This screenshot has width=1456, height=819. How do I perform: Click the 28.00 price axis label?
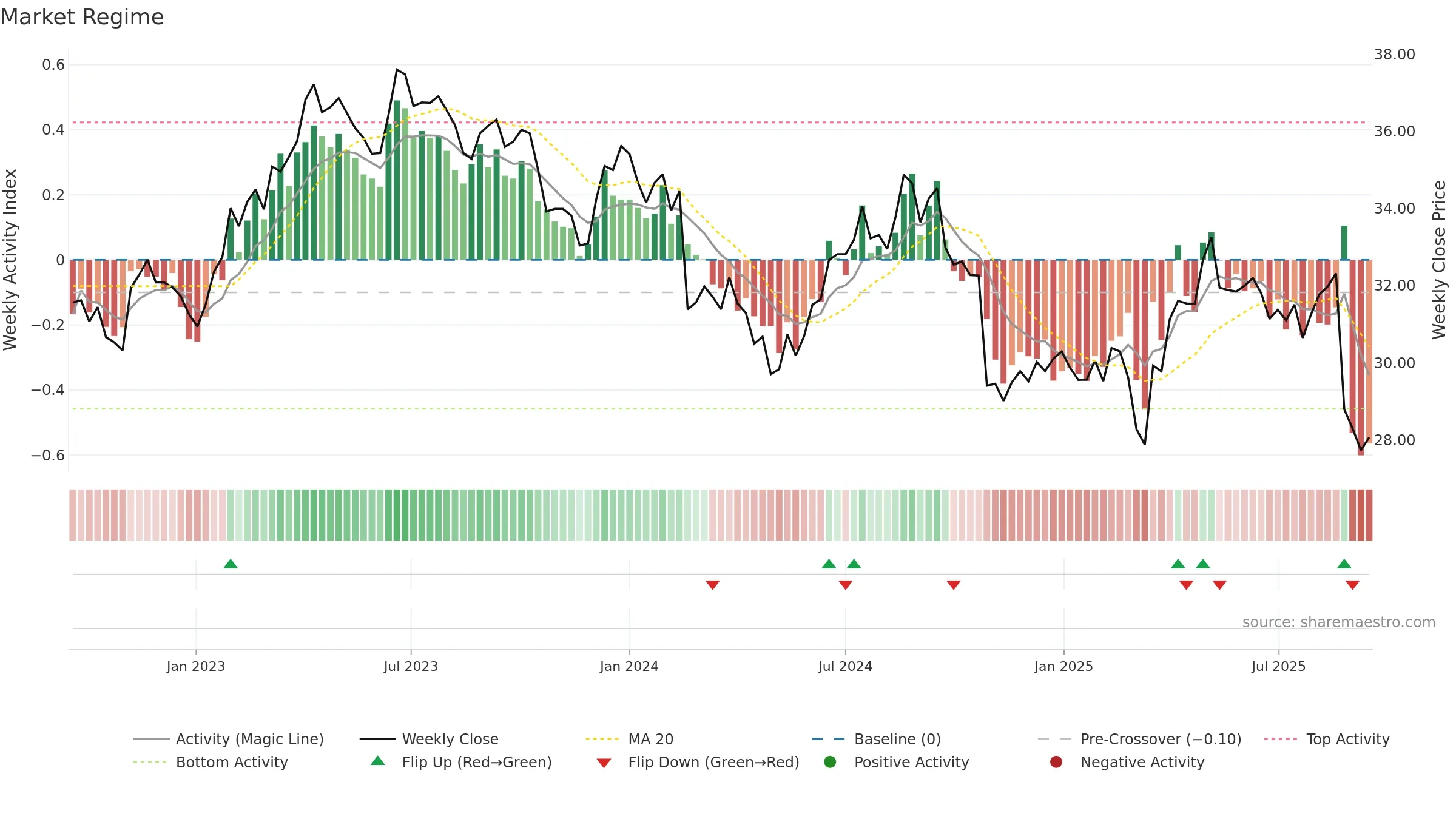(x=1395, y=440)
